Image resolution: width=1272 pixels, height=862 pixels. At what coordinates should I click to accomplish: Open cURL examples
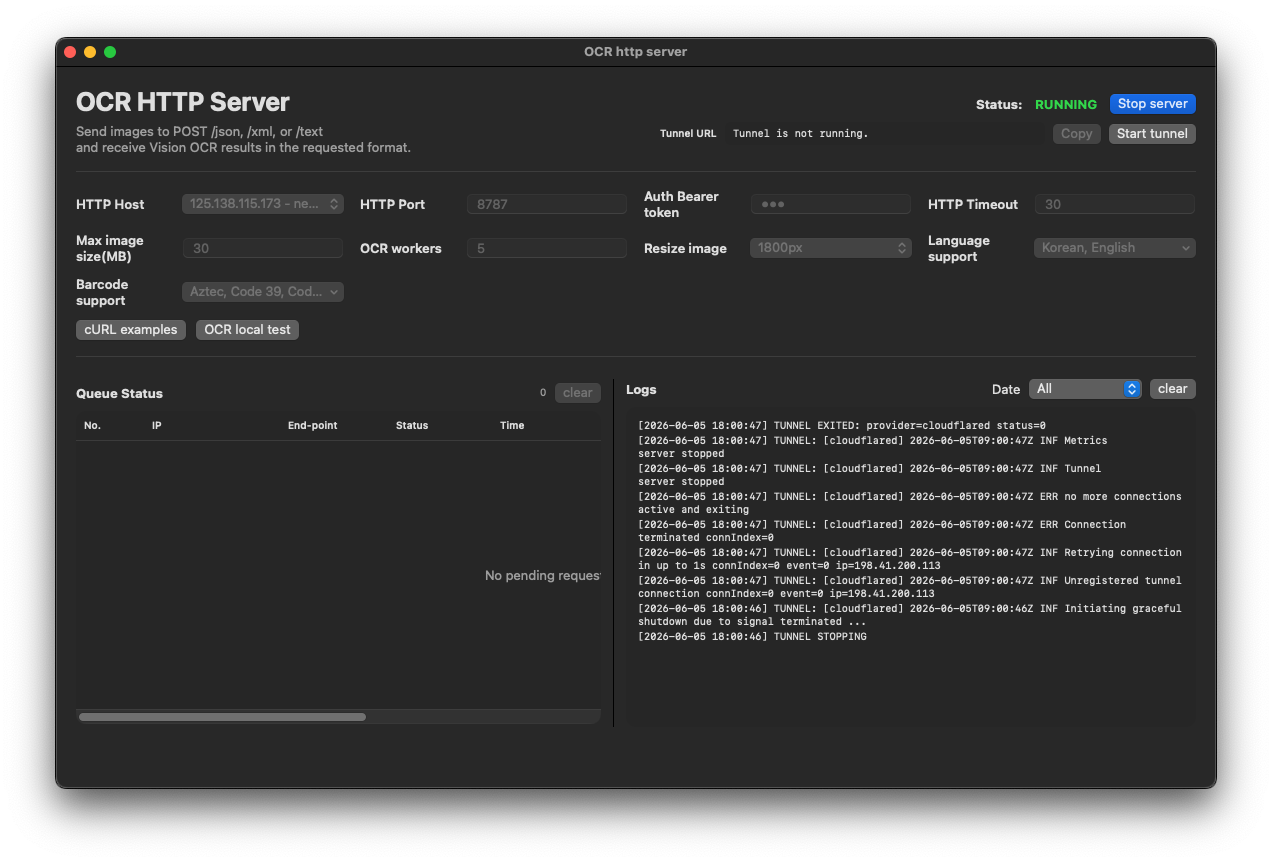click(131, 329)
